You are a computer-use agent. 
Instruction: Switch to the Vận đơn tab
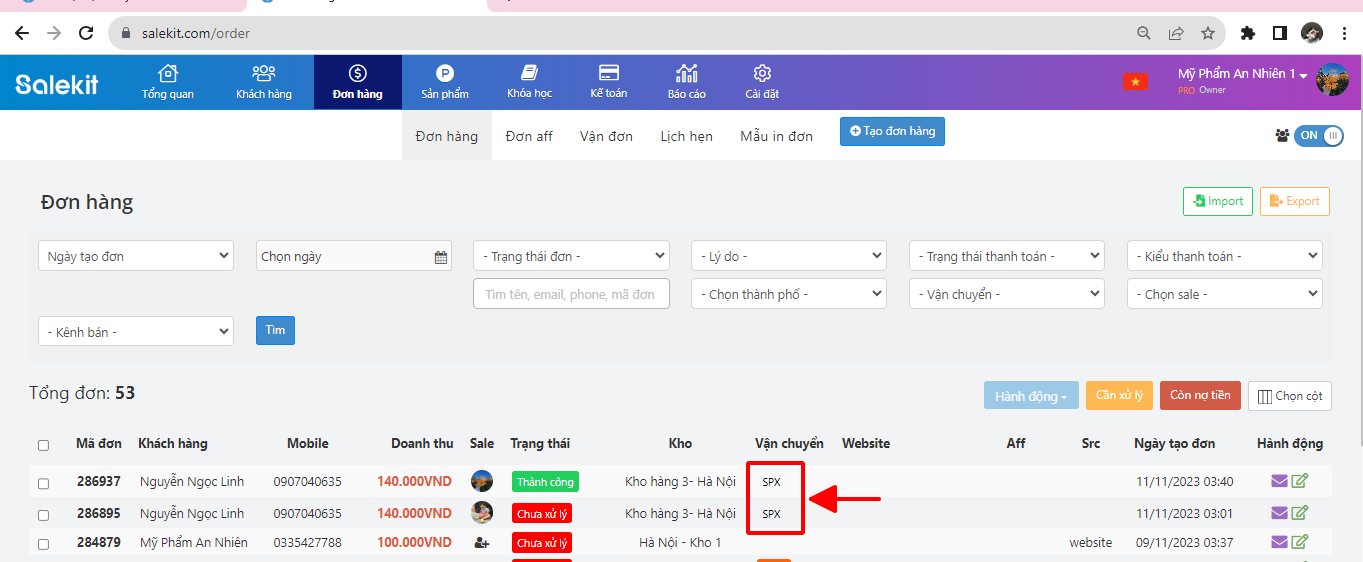[606, 136]
